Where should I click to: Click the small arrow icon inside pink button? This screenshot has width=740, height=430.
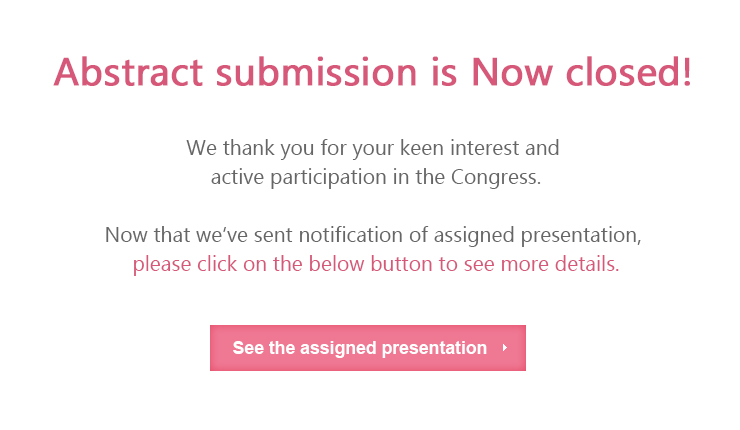pyautogui.click(x=505, y=348)
